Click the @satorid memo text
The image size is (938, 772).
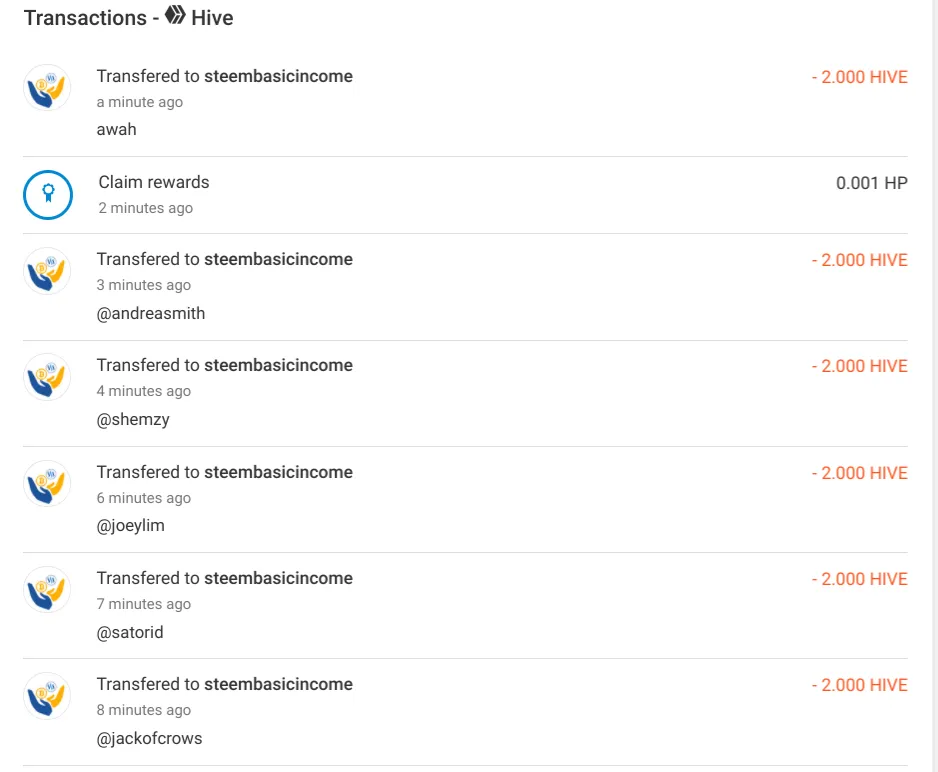(130, 632)
